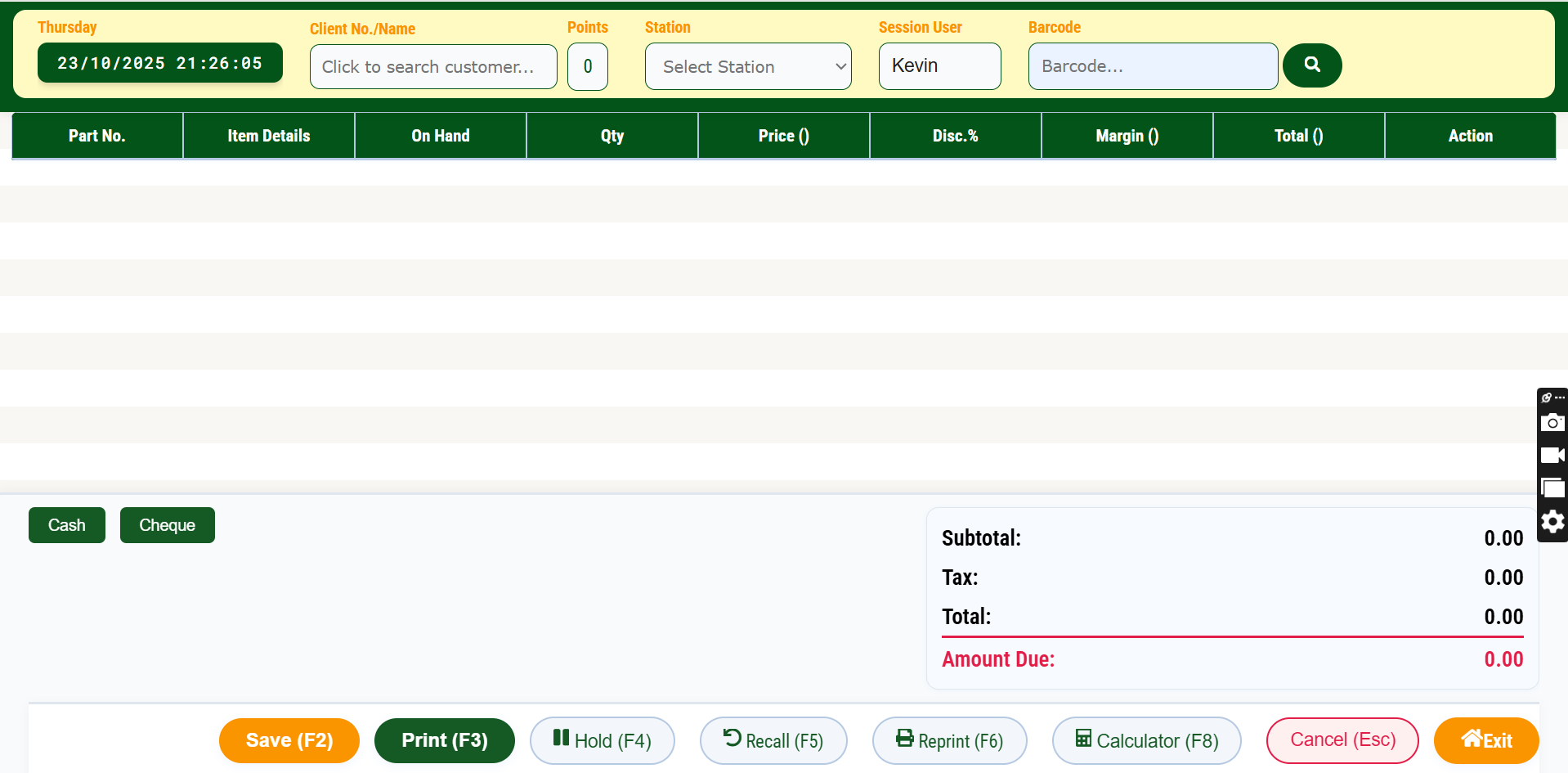Click the customer search field

[x=432, y=66]
